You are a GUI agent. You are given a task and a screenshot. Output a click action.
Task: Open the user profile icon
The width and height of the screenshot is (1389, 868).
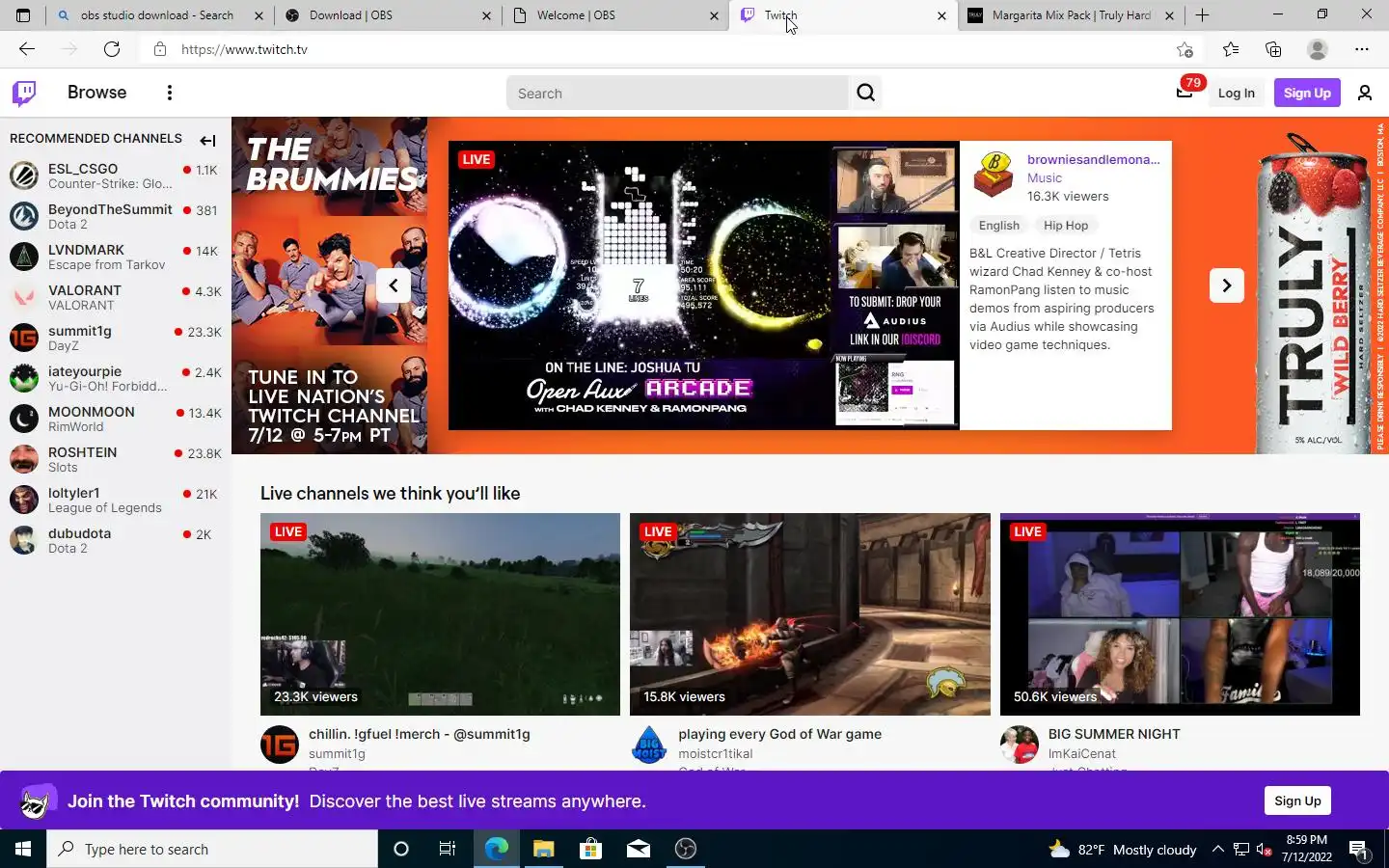click(1365, 93)
